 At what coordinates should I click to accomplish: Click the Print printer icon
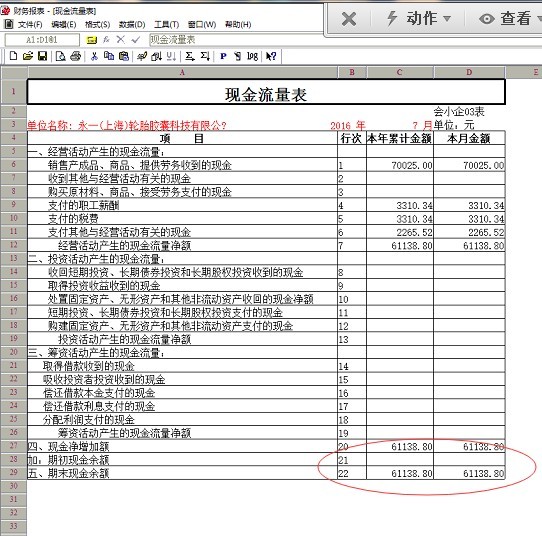pos(75,56)
